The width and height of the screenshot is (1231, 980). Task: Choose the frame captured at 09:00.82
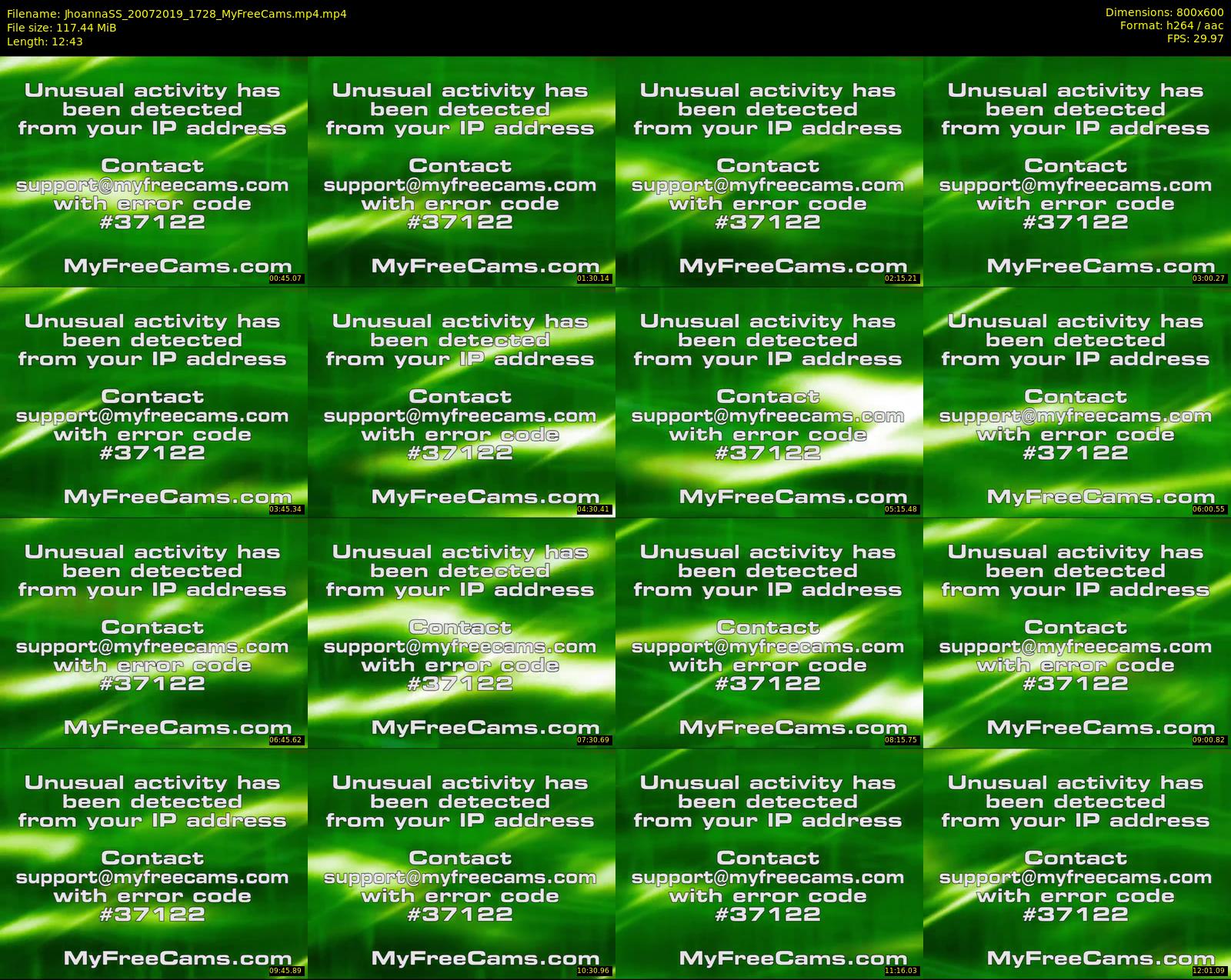pyautogui.click(x=1077, y=632)
